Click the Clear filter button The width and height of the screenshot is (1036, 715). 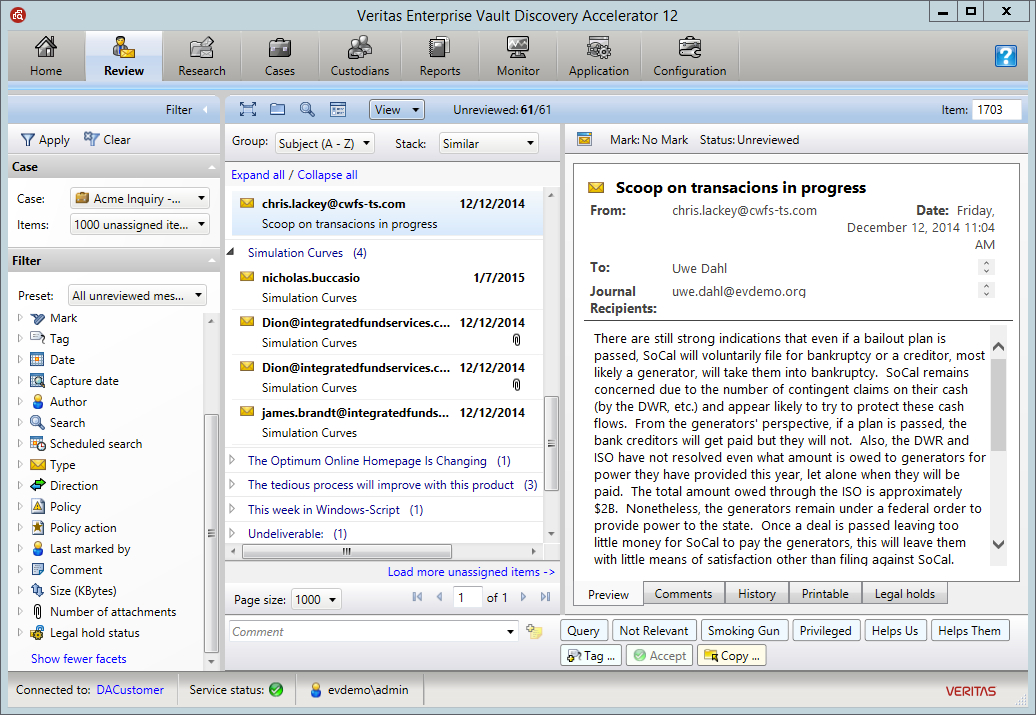tap(107, 139)
